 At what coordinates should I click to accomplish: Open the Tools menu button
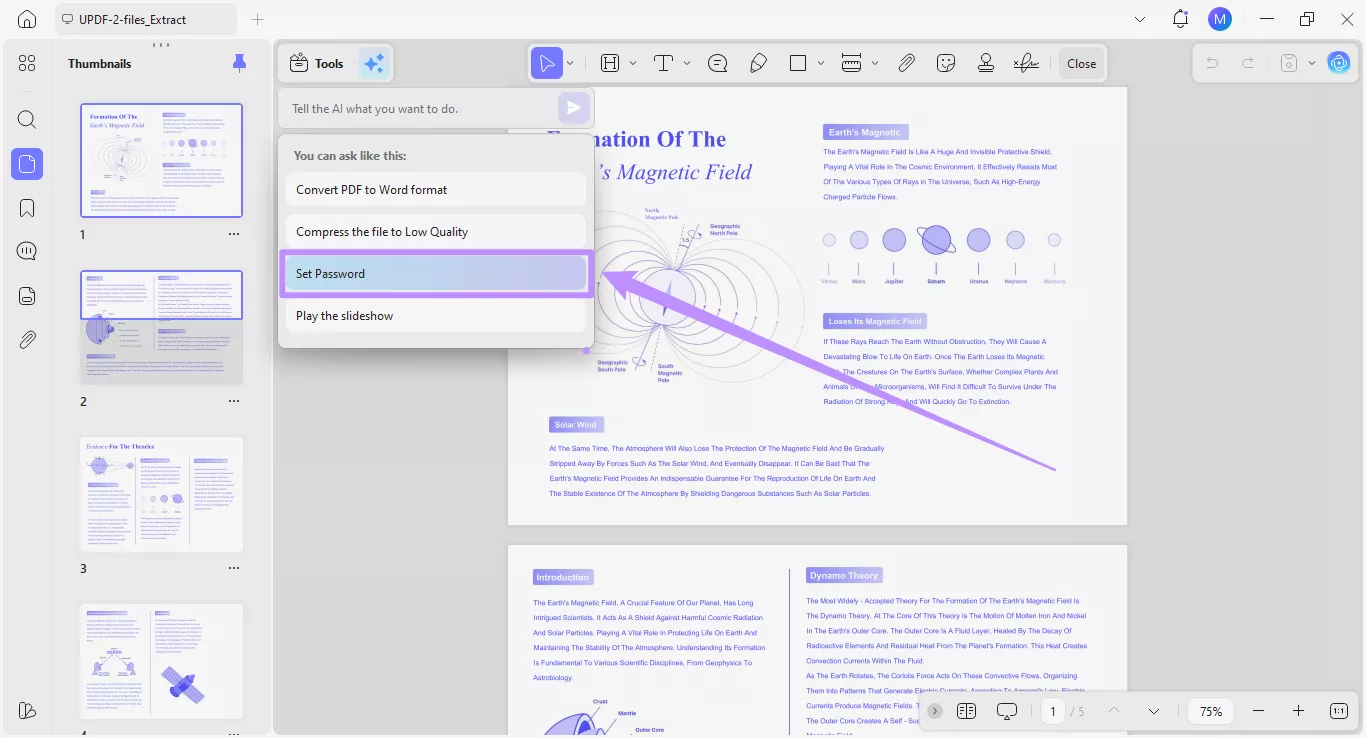pyautogui.click(x=316, y=63)
